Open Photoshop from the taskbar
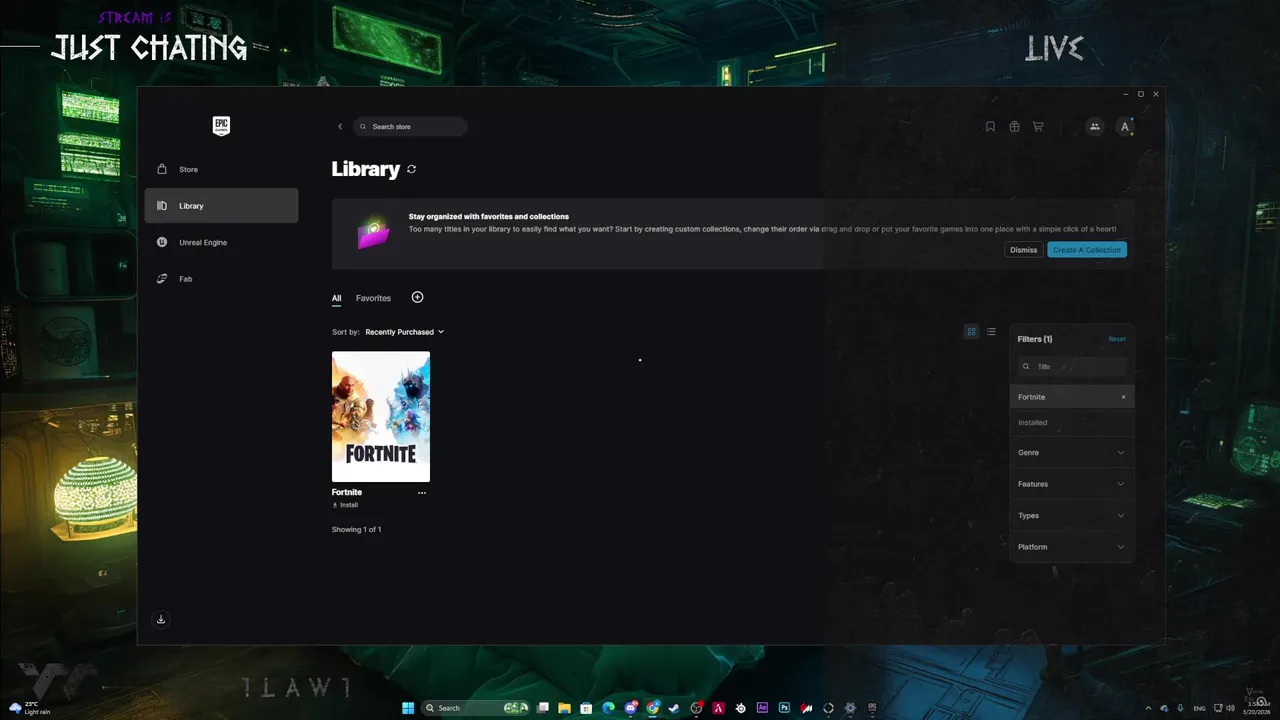Viewport: 1280px width, 720px height. tap(784, 708)
